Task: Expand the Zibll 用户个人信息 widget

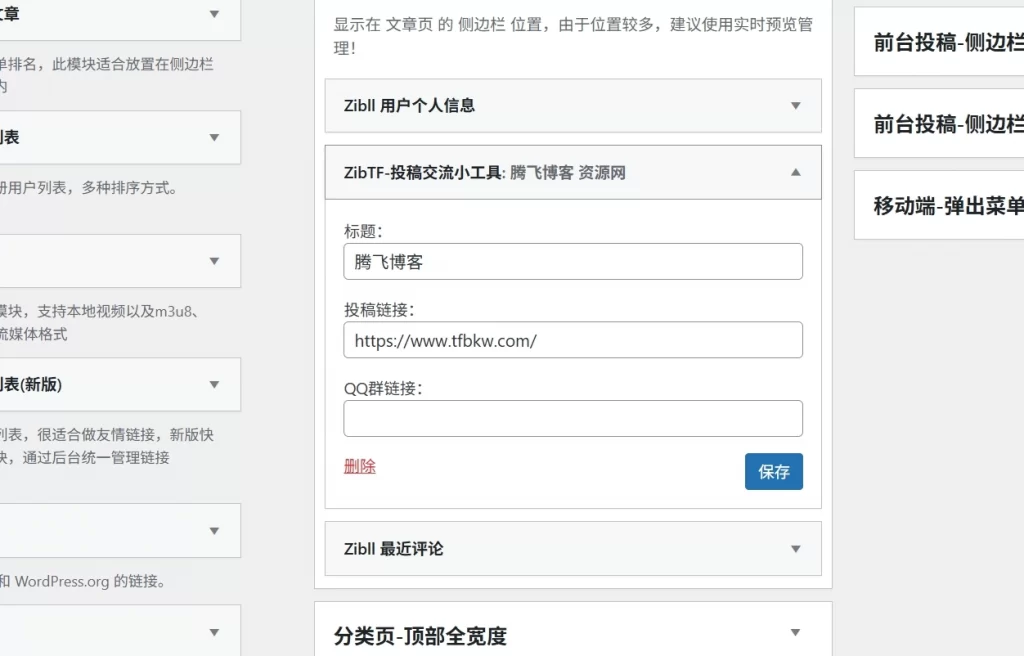Action: point(795,106)
